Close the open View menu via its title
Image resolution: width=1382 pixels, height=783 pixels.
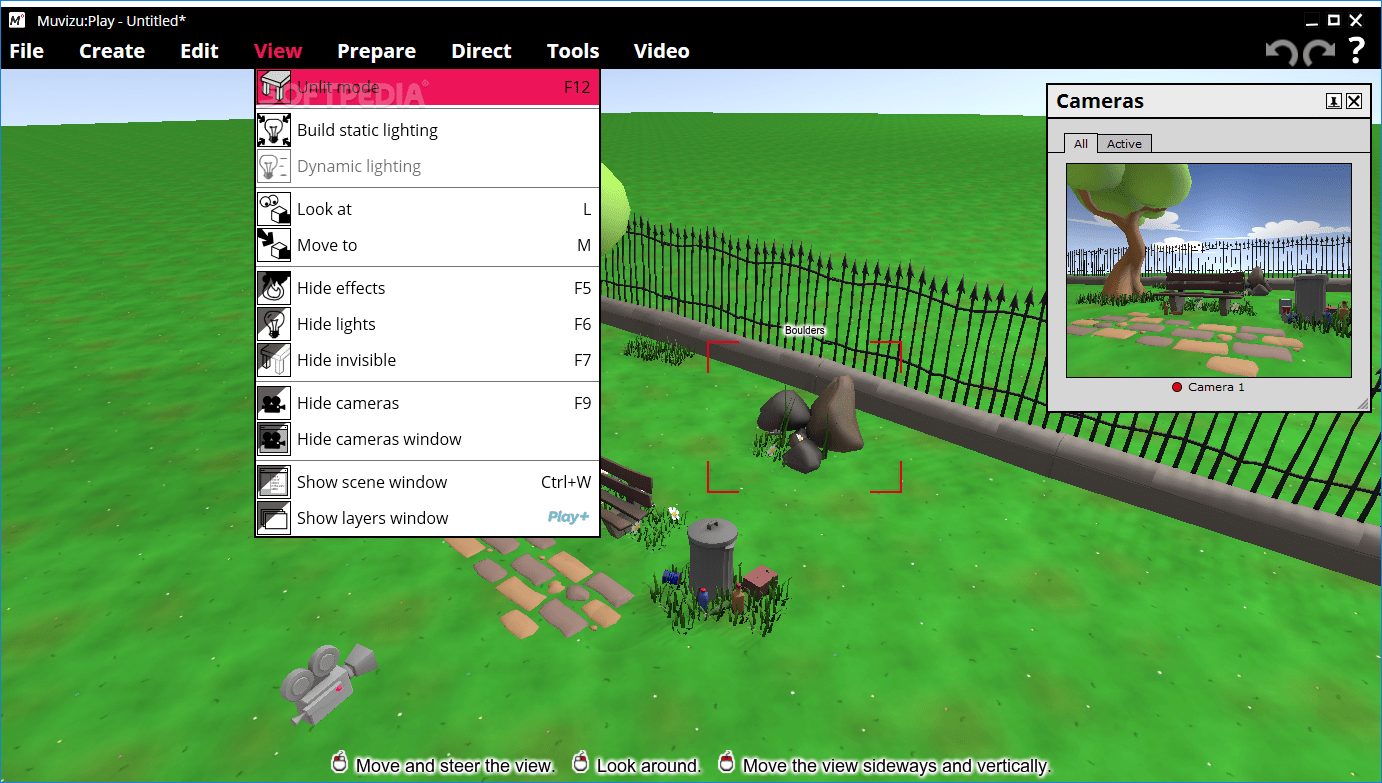[278, 51]
